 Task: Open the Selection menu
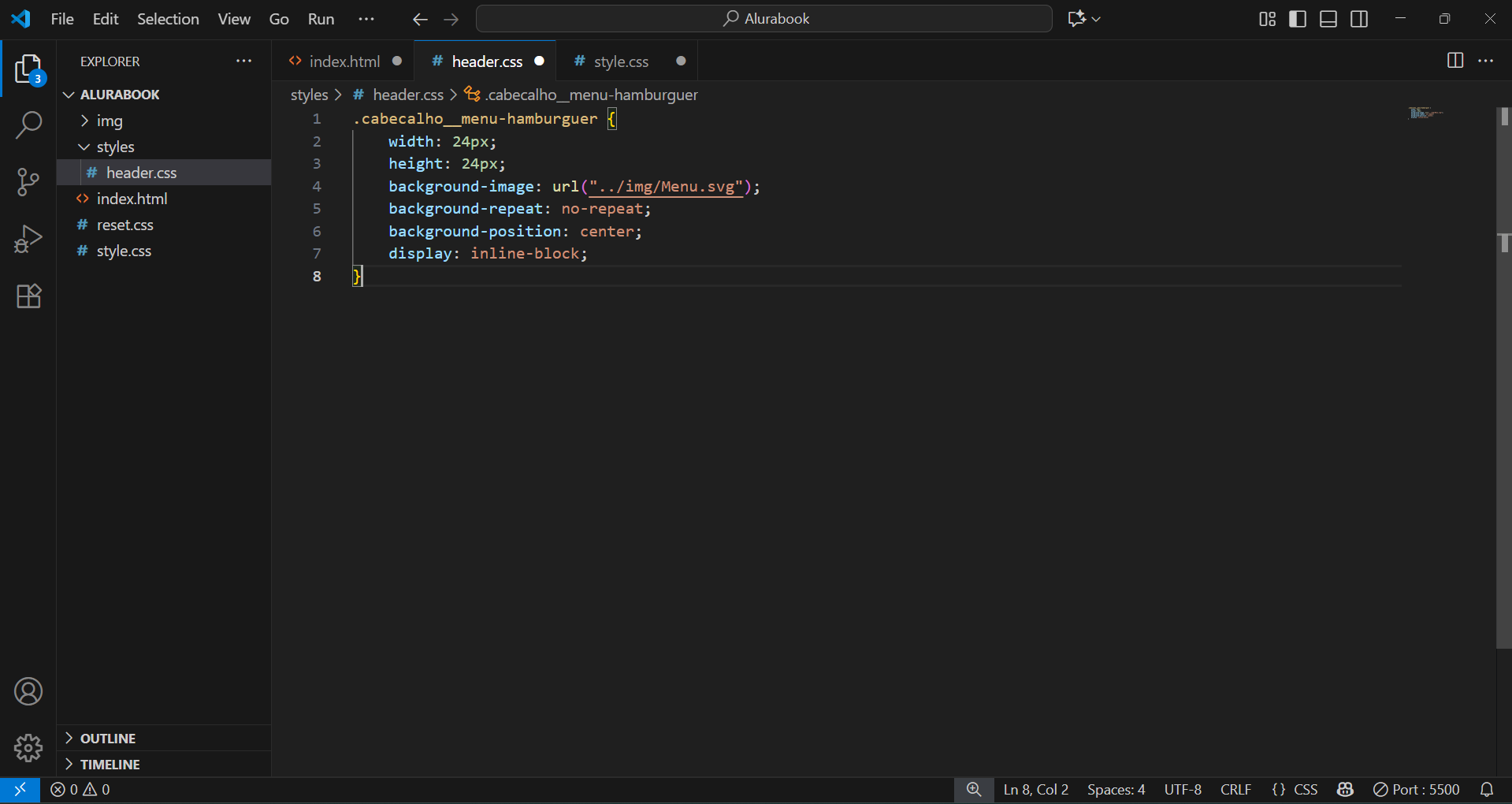coord(168,19)
